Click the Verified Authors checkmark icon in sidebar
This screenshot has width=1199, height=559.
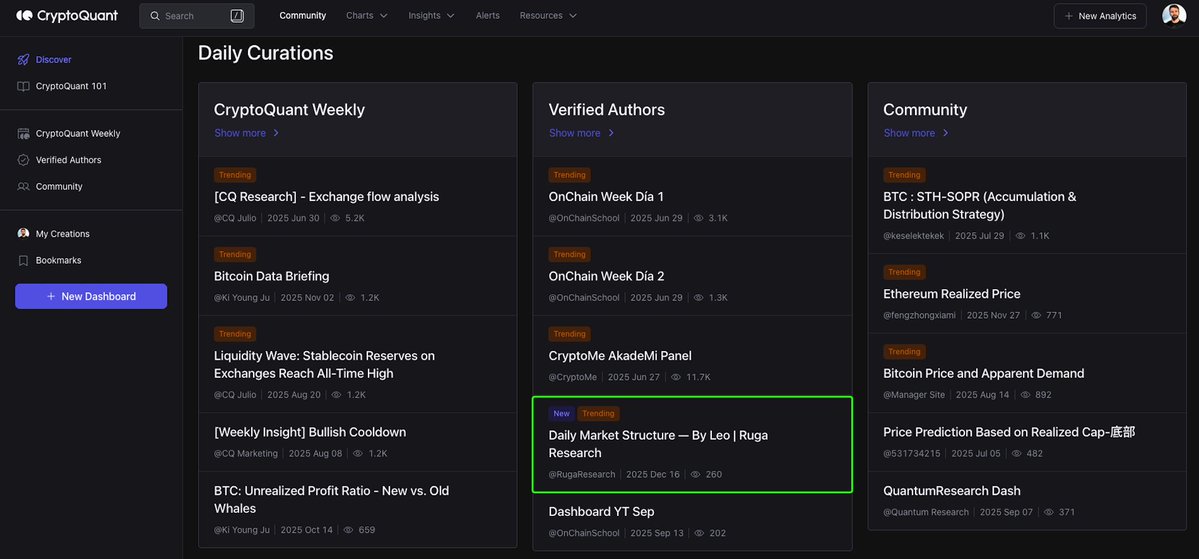23,160
